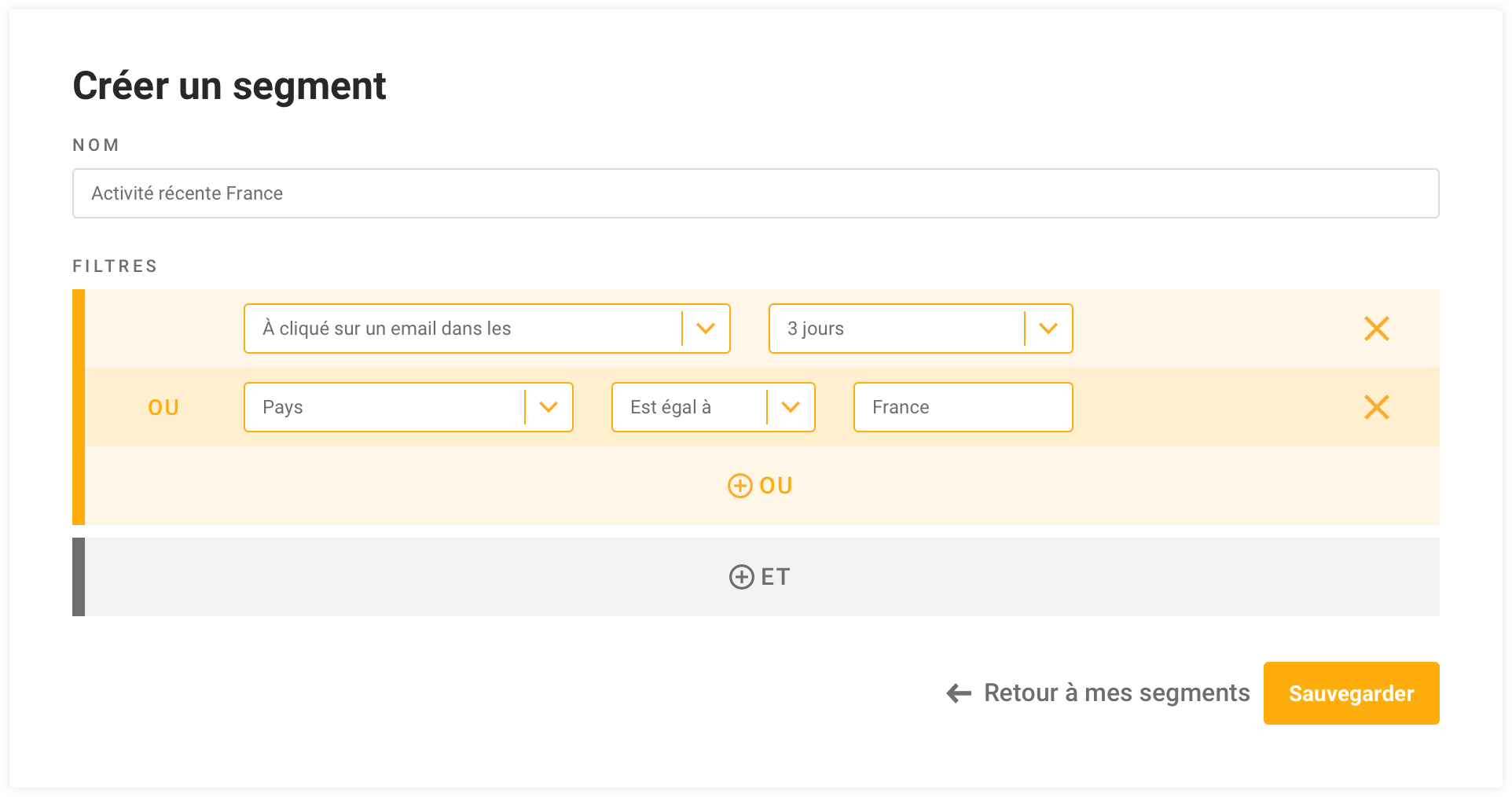Click the back arrow icon
This screenshot has width=1512, height=797.
[x=959, y=693]
